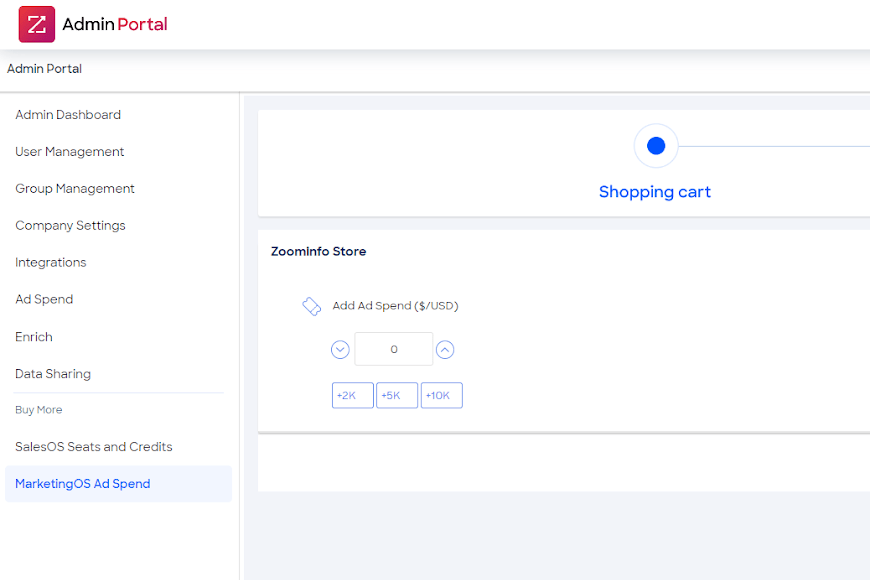Click the Admin Portal breadcrumb
Viewport: 870px width, 580px height.
(x=45, y=69)
